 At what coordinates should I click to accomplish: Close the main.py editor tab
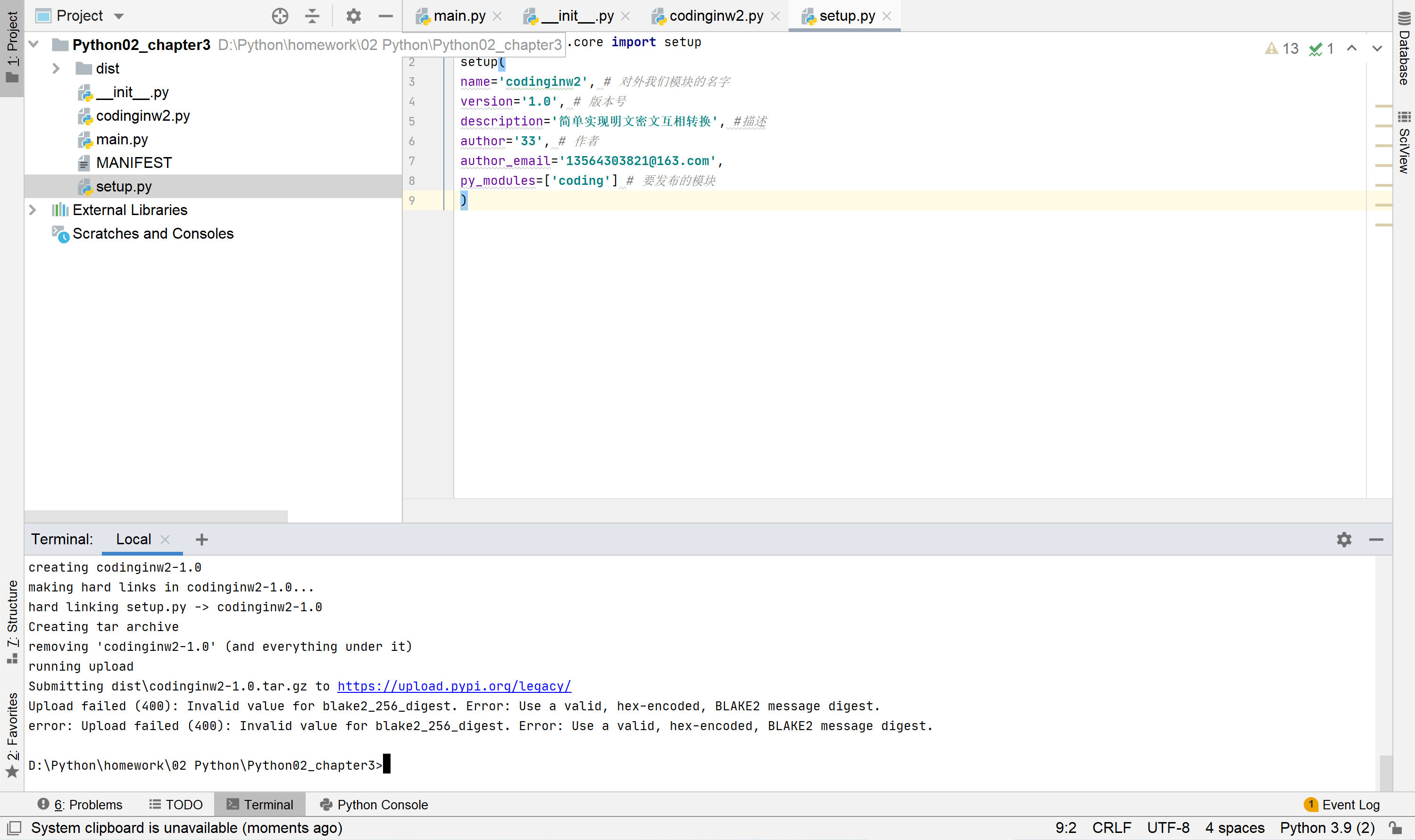tap(497, 17)
